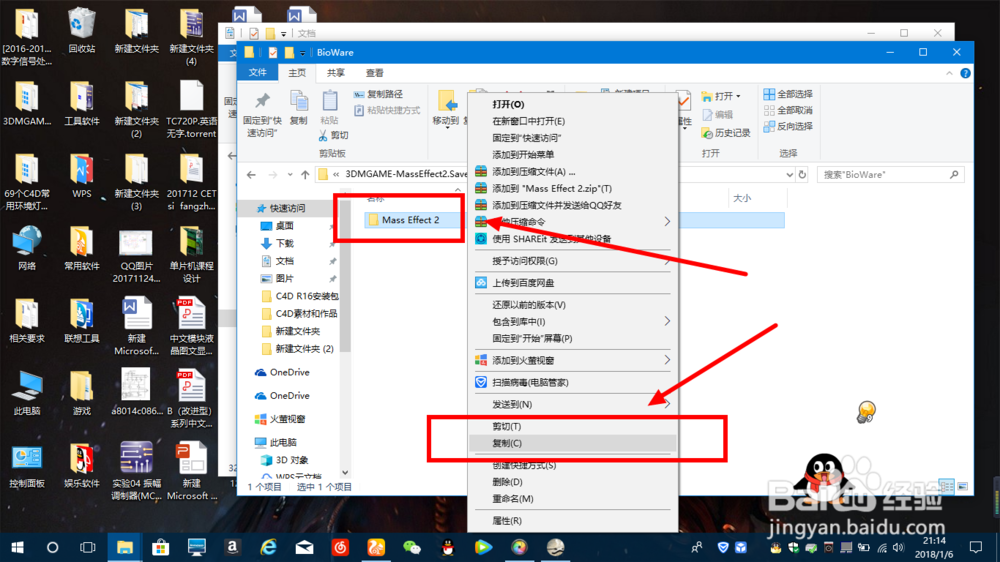Open recent locations dropdown arrow
This screenshot has width=1000, height=562.
coord(290,174)
